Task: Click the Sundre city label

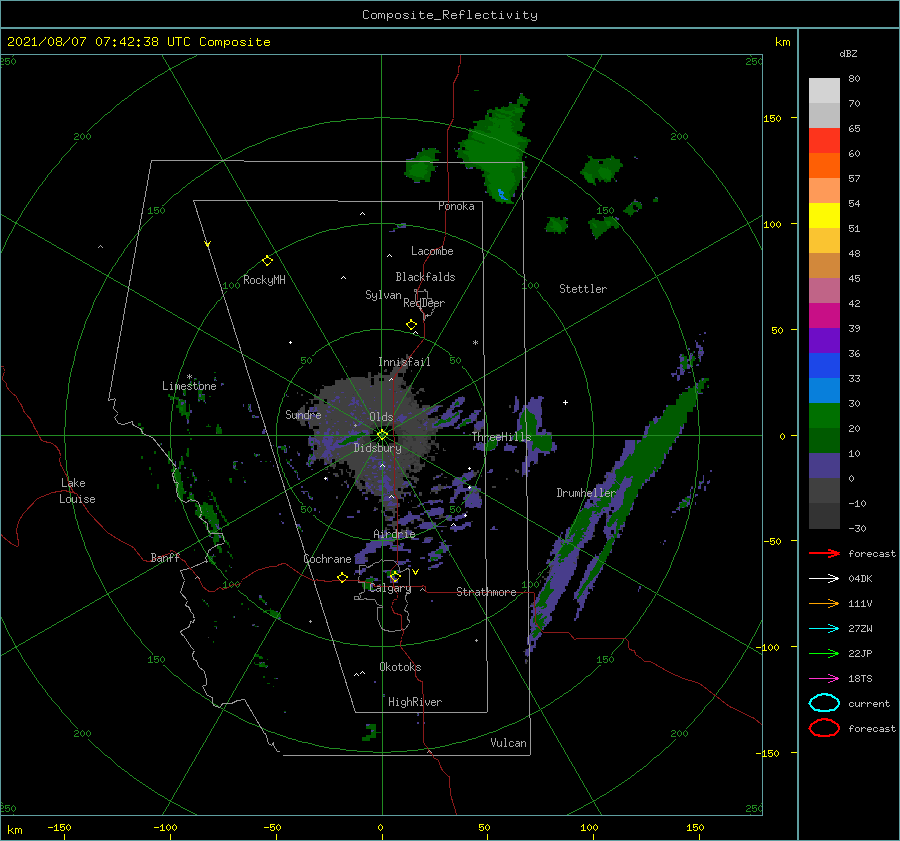Action: [303, 414]
